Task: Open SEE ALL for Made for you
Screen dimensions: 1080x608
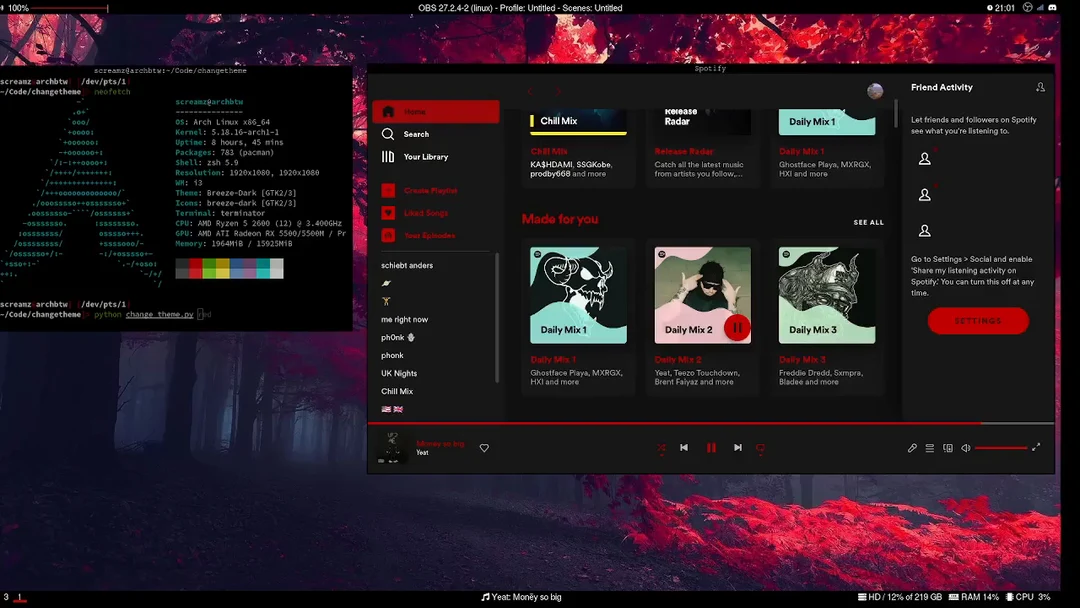Action: 869,222
